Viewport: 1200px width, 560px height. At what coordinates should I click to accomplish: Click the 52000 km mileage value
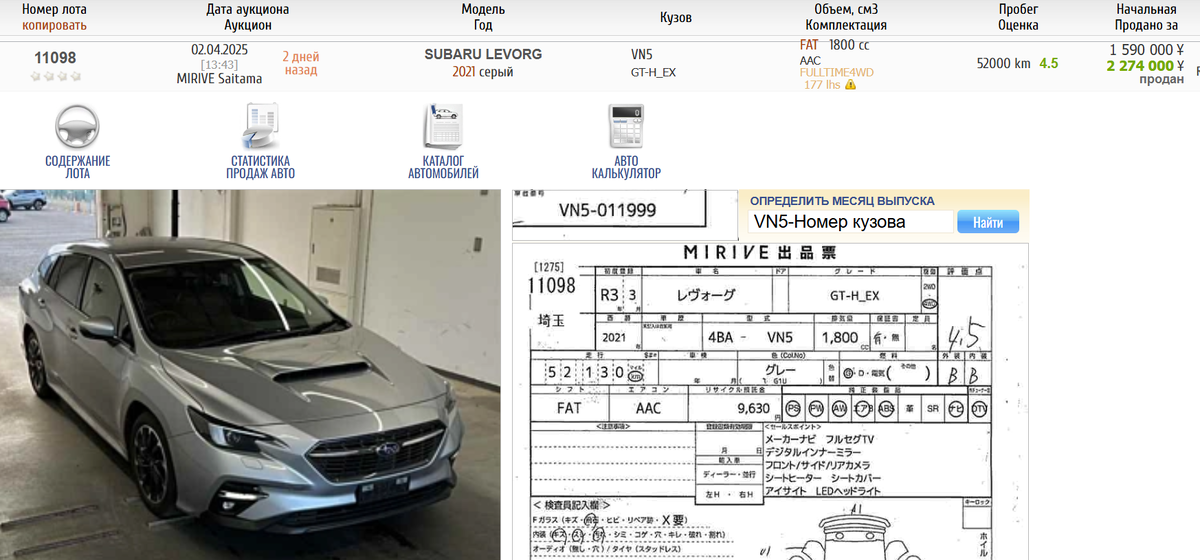(1003, 63)
